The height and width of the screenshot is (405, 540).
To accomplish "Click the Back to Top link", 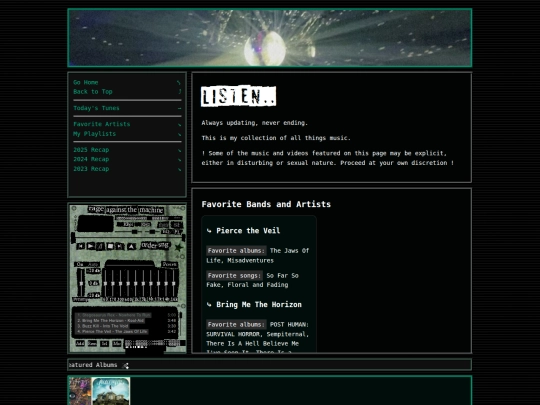I will 93,92.
